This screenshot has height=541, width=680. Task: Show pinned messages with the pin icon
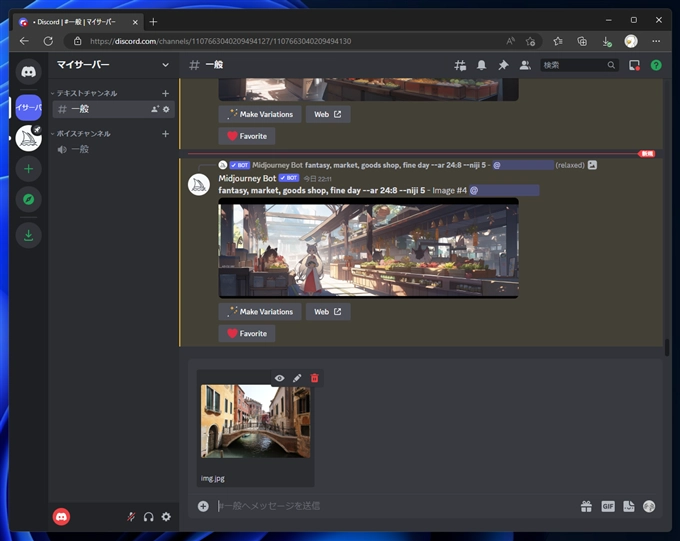click(x=503, y=66)
